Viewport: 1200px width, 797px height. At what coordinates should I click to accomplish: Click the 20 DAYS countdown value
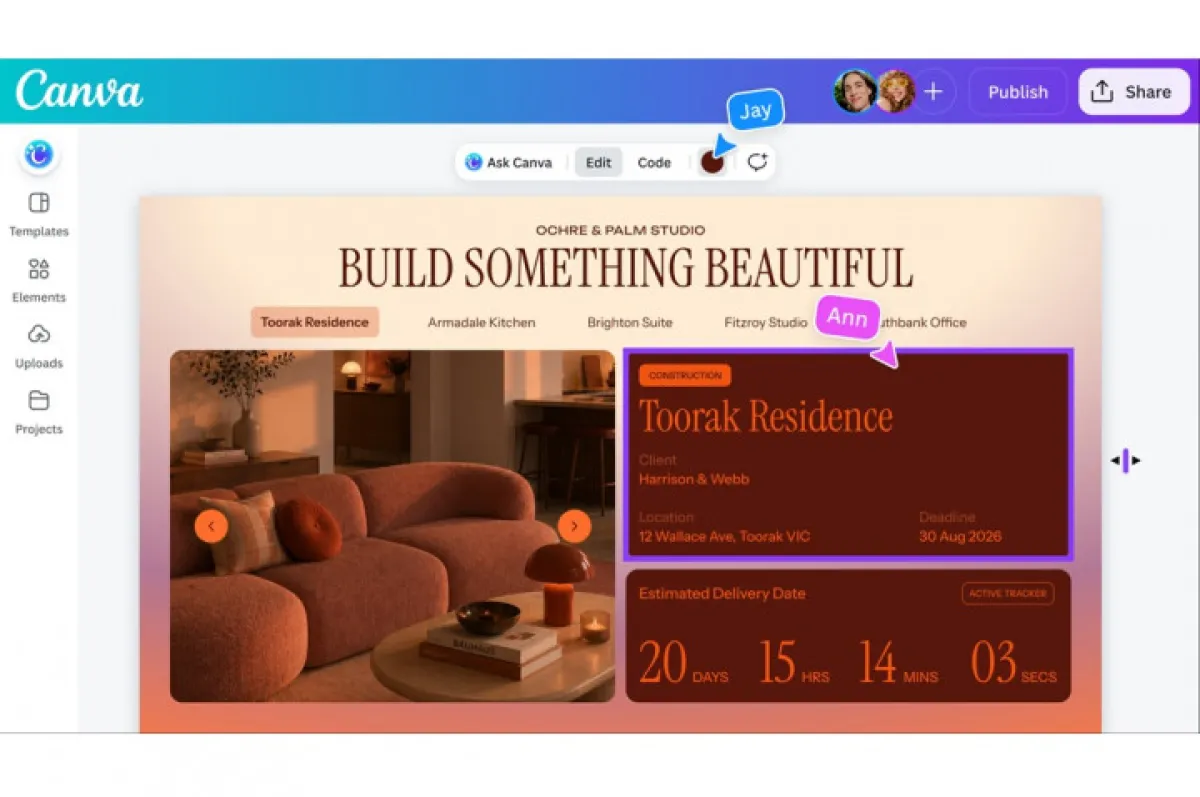(684, 662)
